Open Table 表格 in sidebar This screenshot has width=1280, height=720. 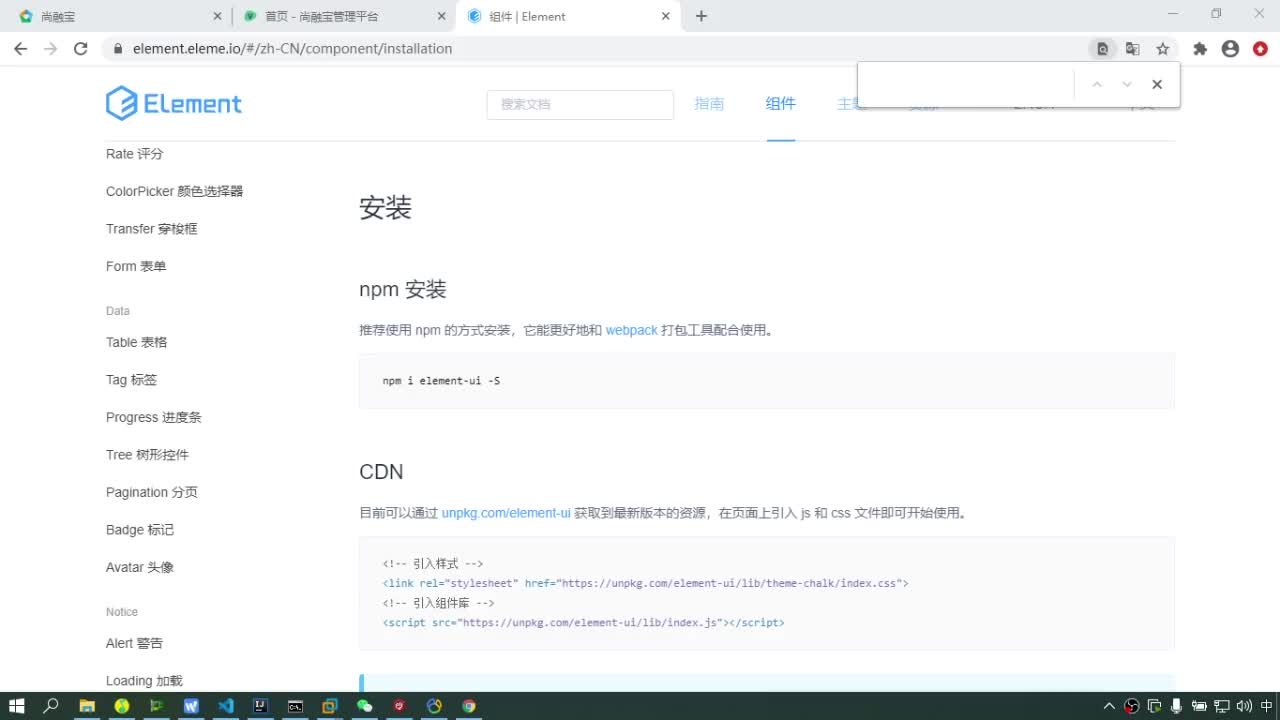click(x=136, y=342)
